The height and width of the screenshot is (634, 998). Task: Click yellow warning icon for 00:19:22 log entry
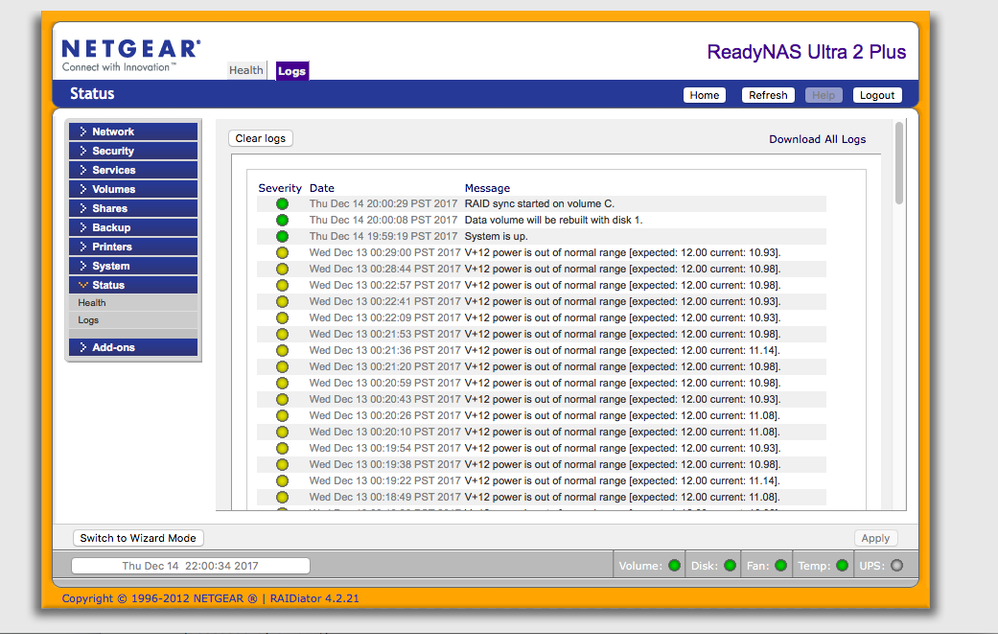(x=282, y=481)
